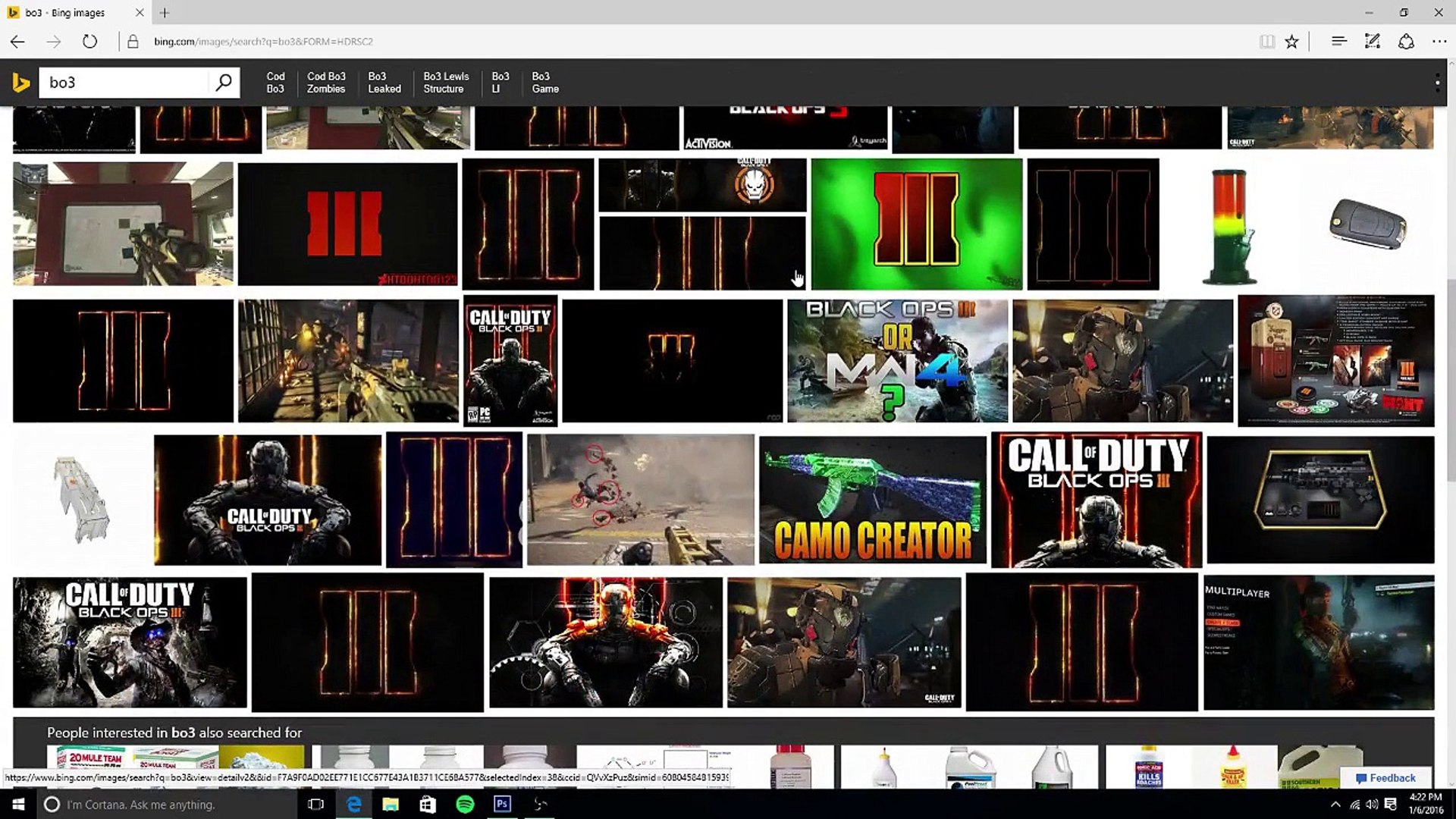This screenshot has height=819, width=1456.
Task: Add page to favorites star
Action: click(1291, 42)
